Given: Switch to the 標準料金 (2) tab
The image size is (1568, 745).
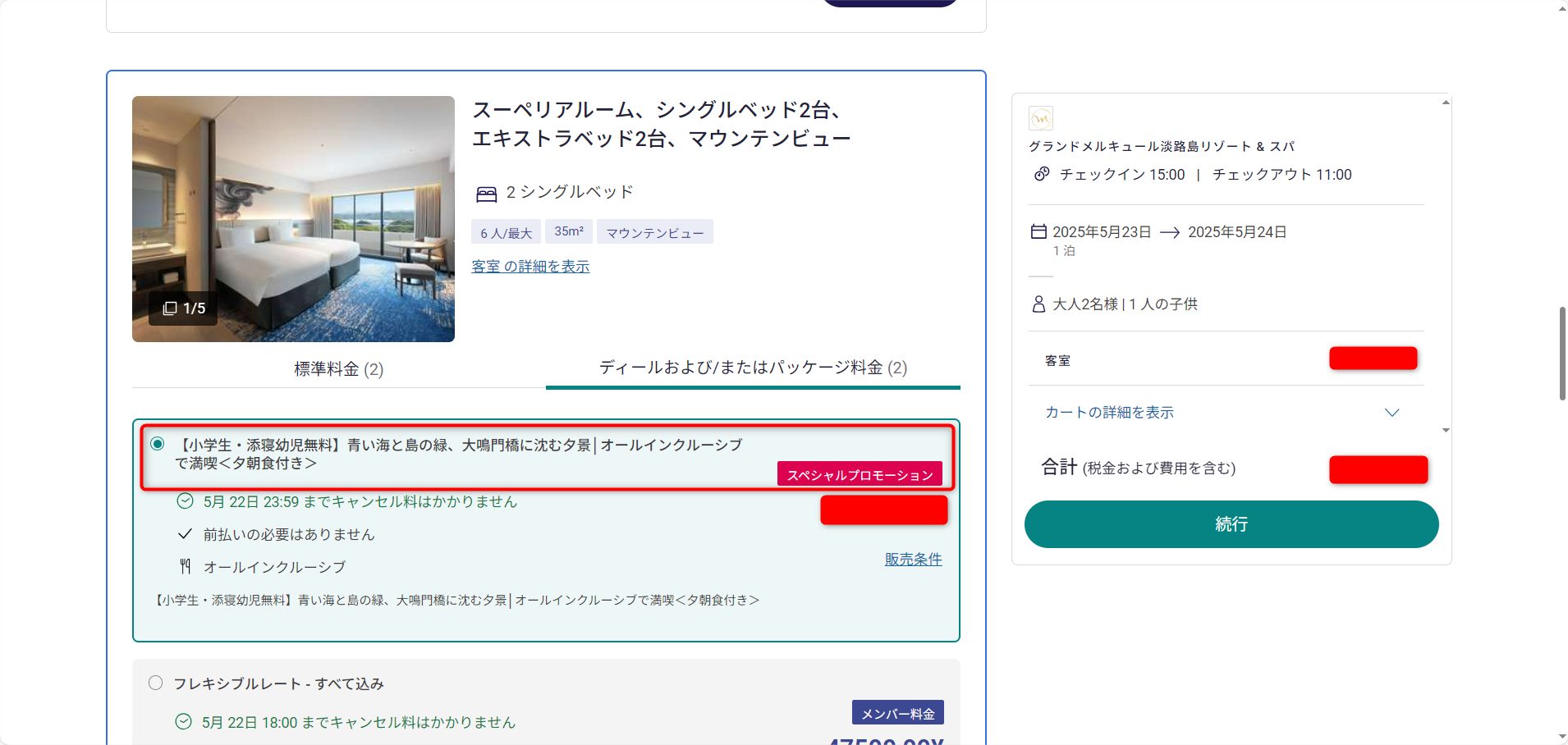Looking at the screenshot, I should click(x=339, y=368).
